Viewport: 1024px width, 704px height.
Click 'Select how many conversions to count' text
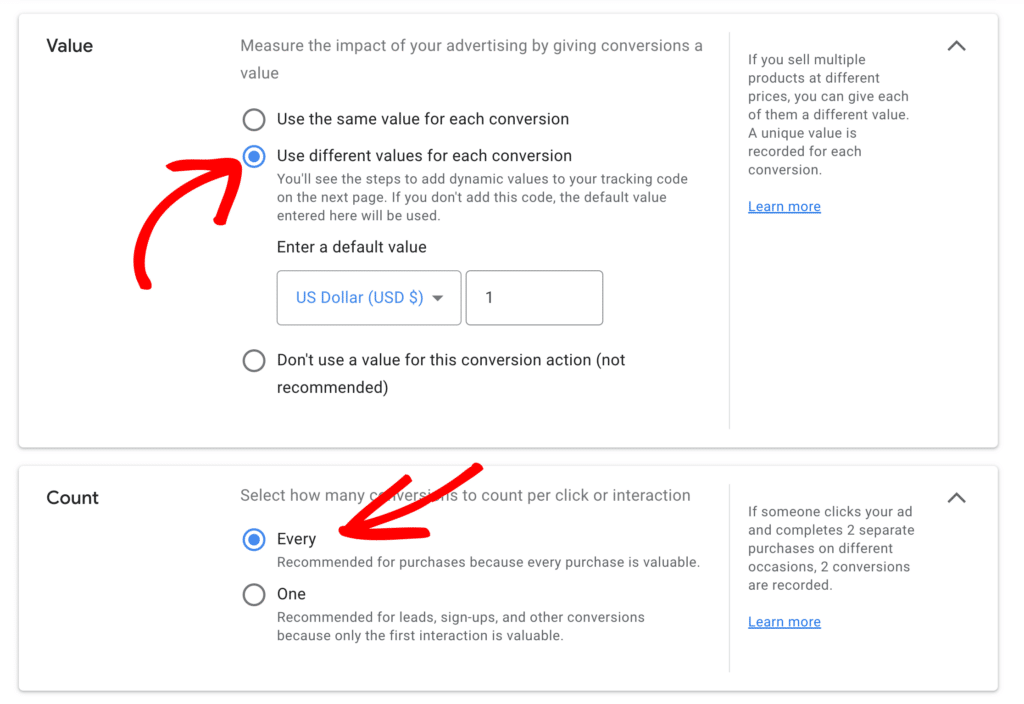465,496
